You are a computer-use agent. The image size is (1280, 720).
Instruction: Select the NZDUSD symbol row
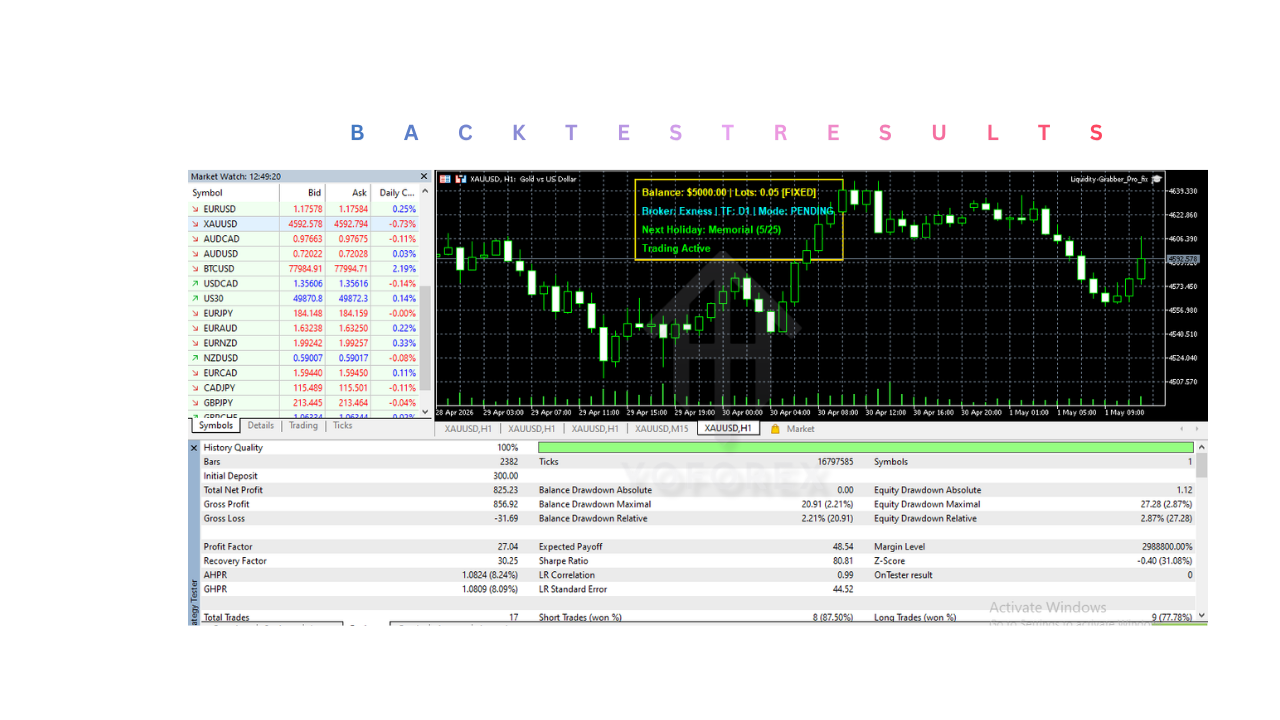(304, 358)
